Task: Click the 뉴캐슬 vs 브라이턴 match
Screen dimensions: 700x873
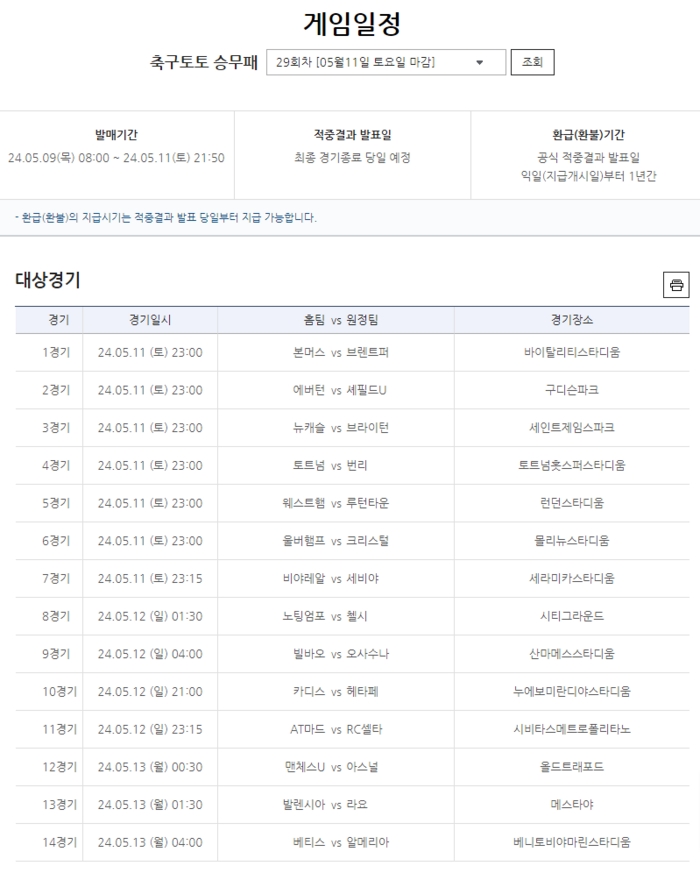Action: click(336, 428)
